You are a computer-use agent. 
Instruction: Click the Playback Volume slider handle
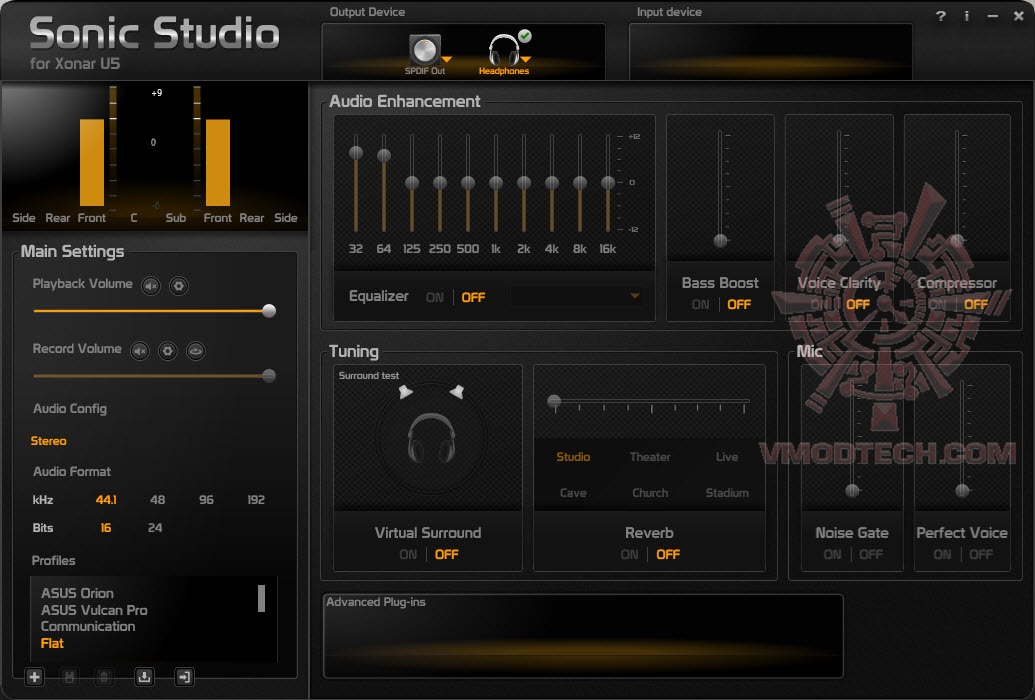point(269,311)
